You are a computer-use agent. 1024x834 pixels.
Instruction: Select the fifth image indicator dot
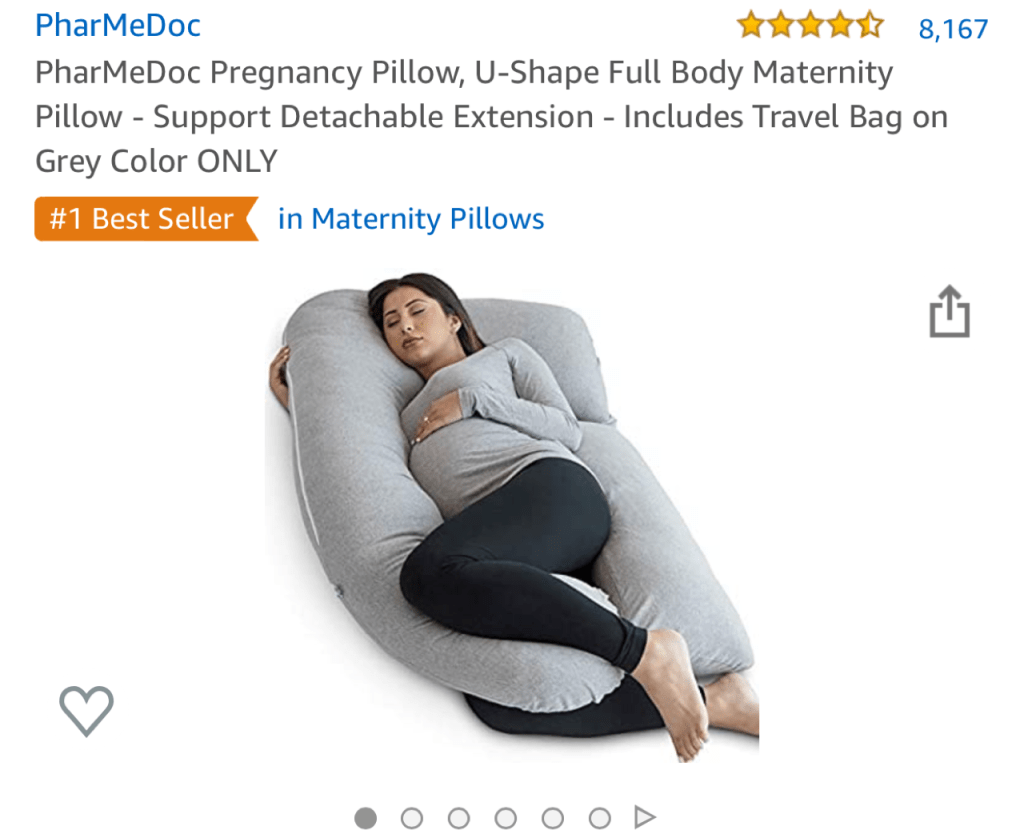click(552, 818)
